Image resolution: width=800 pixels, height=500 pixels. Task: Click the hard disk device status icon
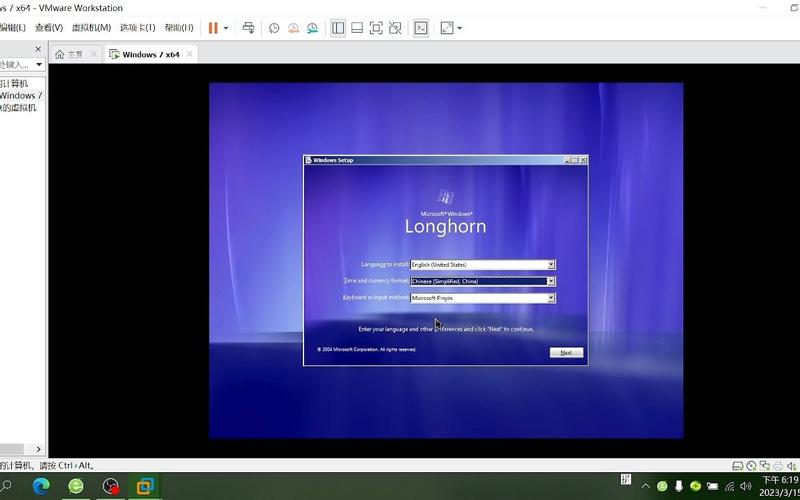coord(737,465)
